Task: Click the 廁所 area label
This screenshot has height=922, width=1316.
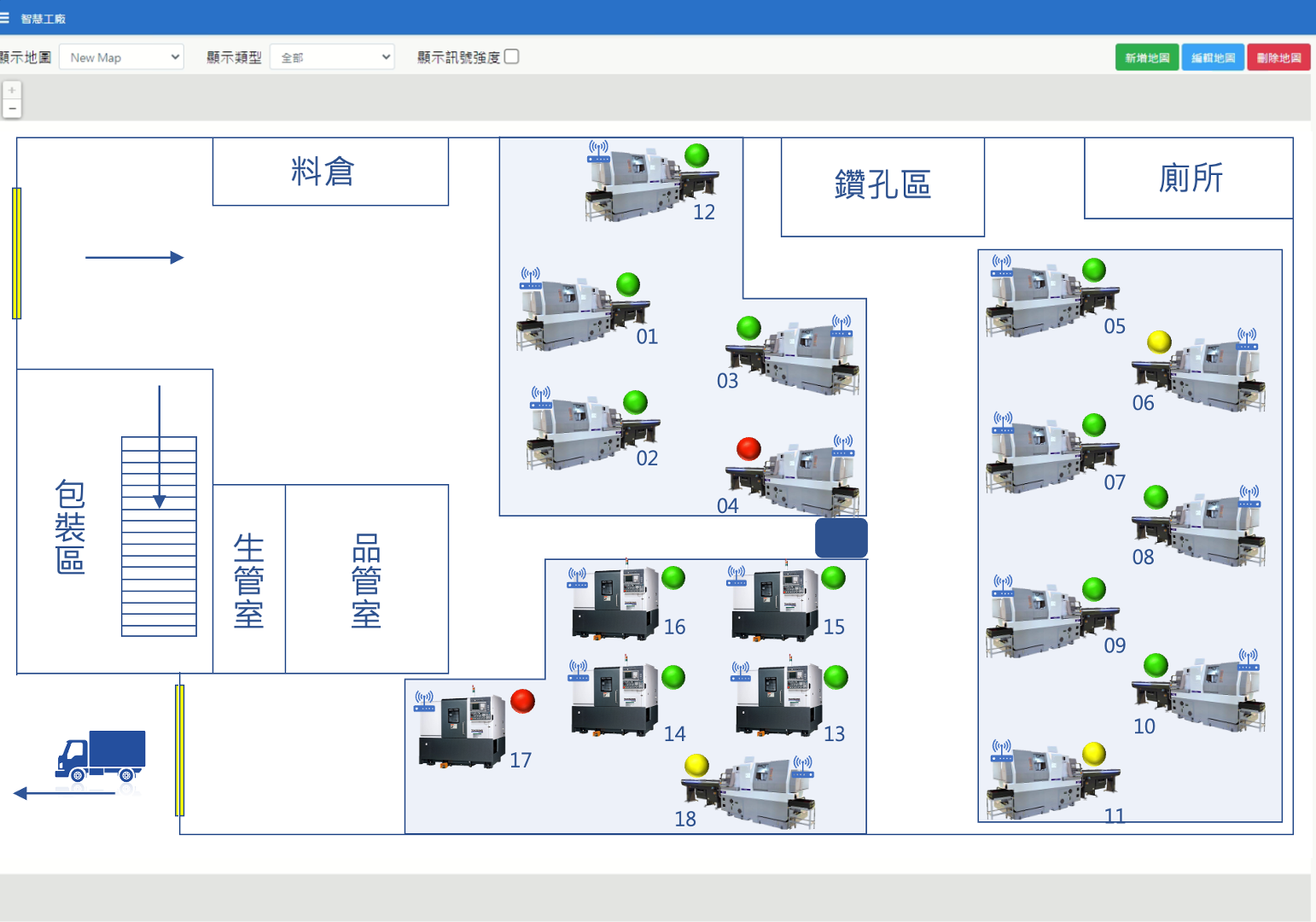Action: coord(1191,178)
